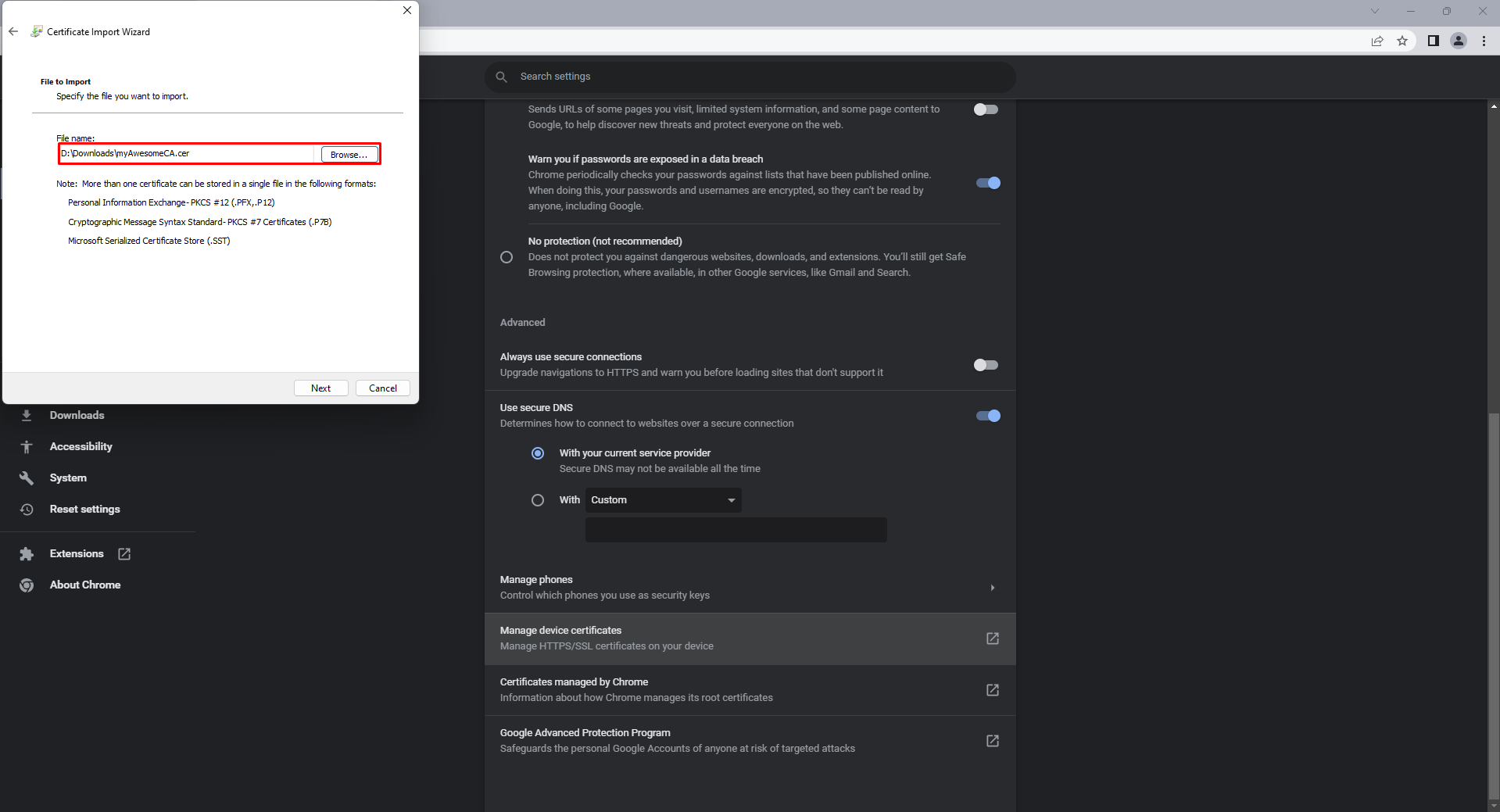Click the Extensions puzzle piece icon
This screenshot has width=1500, height=812.
(27, 553)
